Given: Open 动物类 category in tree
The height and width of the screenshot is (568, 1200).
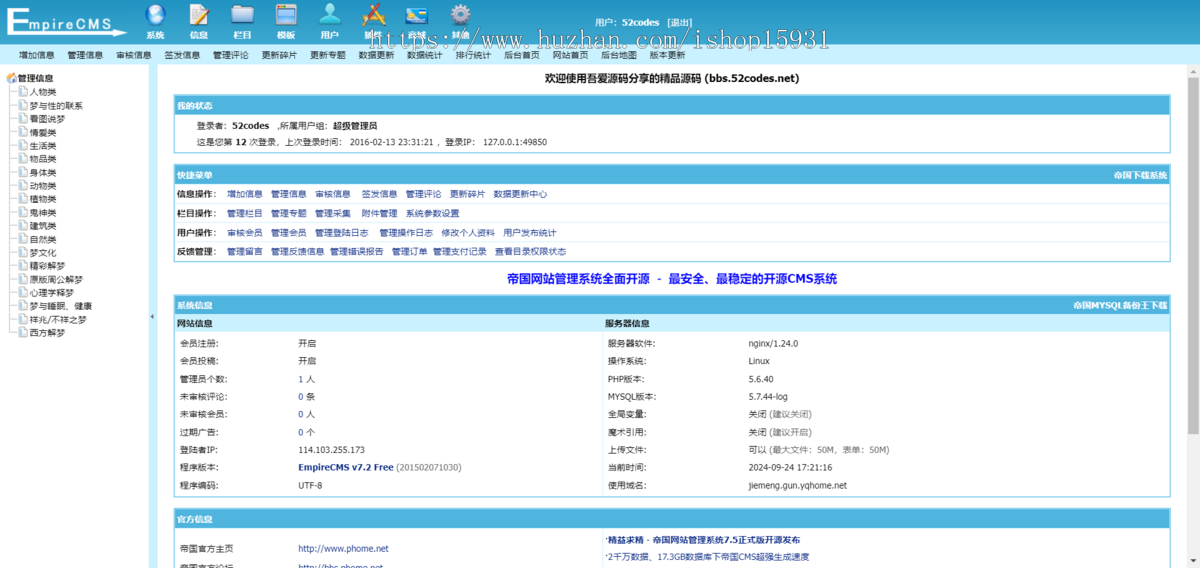Looking at the screenshot, I should (x=43, y=185).
